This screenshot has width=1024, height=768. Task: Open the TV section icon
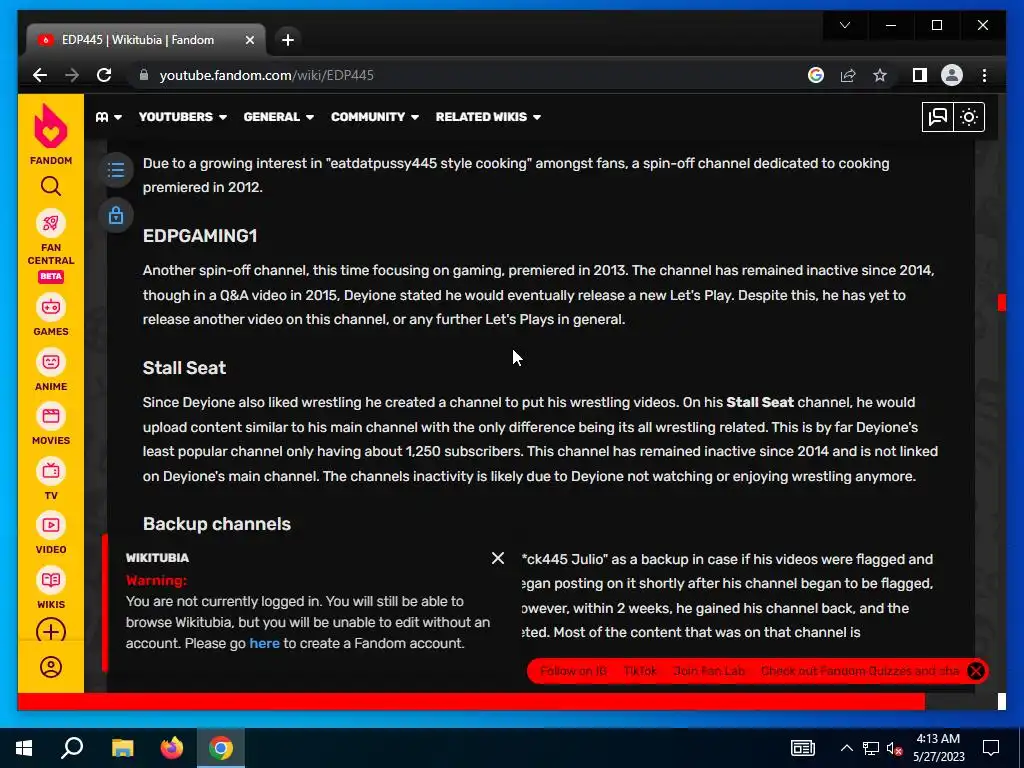(50, 471)
